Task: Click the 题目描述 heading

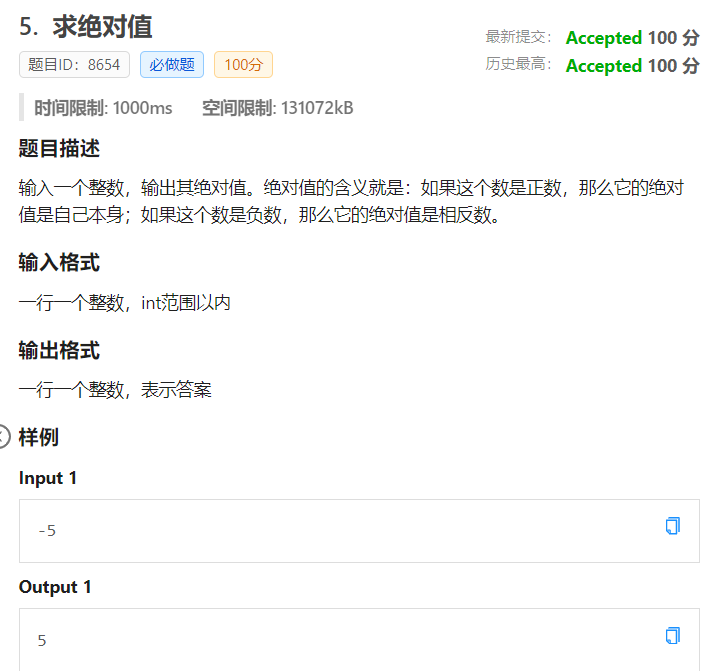Action: 59,148
